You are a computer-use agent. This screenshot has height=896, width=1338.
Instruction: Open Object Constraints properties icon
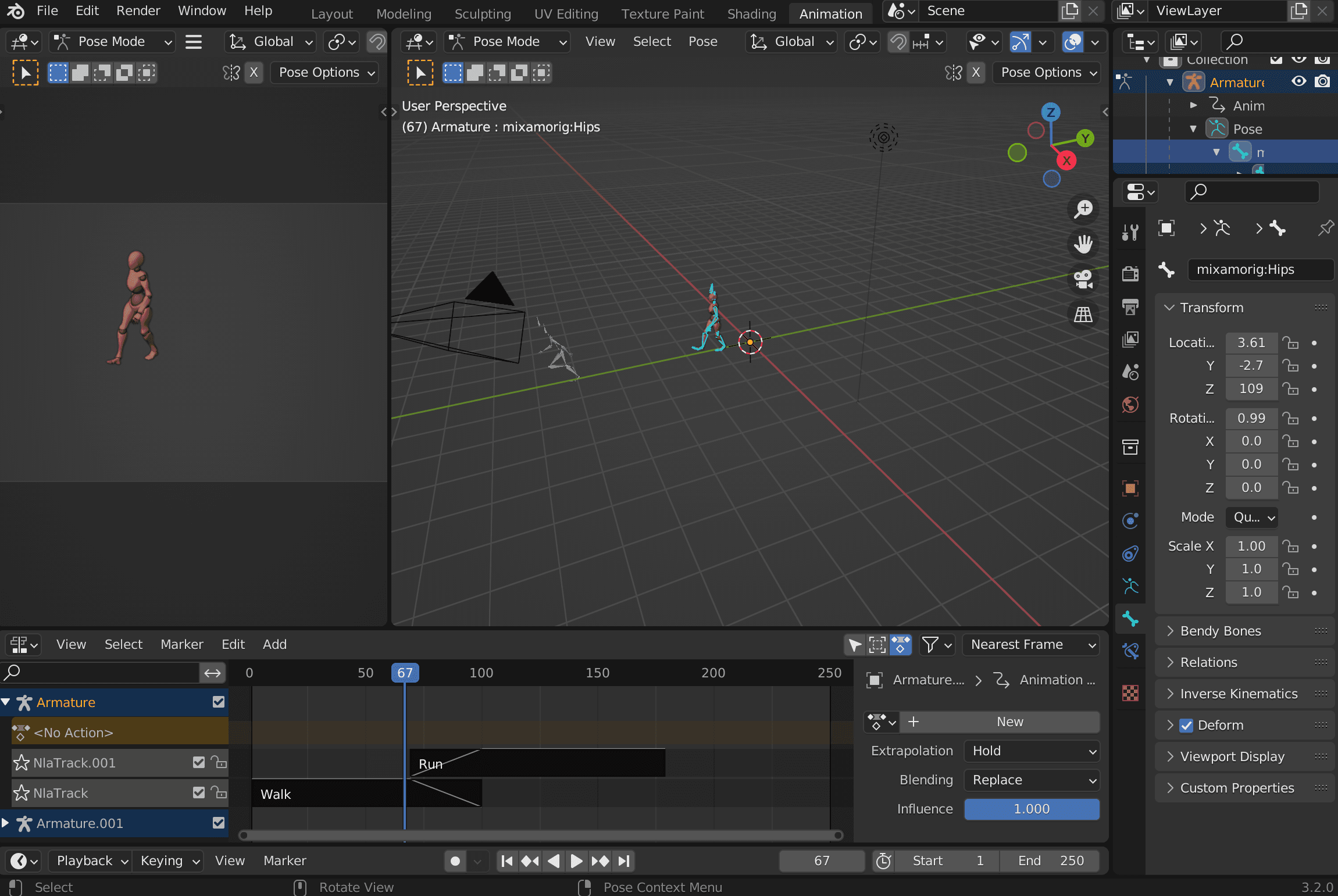click(1130, 553)
